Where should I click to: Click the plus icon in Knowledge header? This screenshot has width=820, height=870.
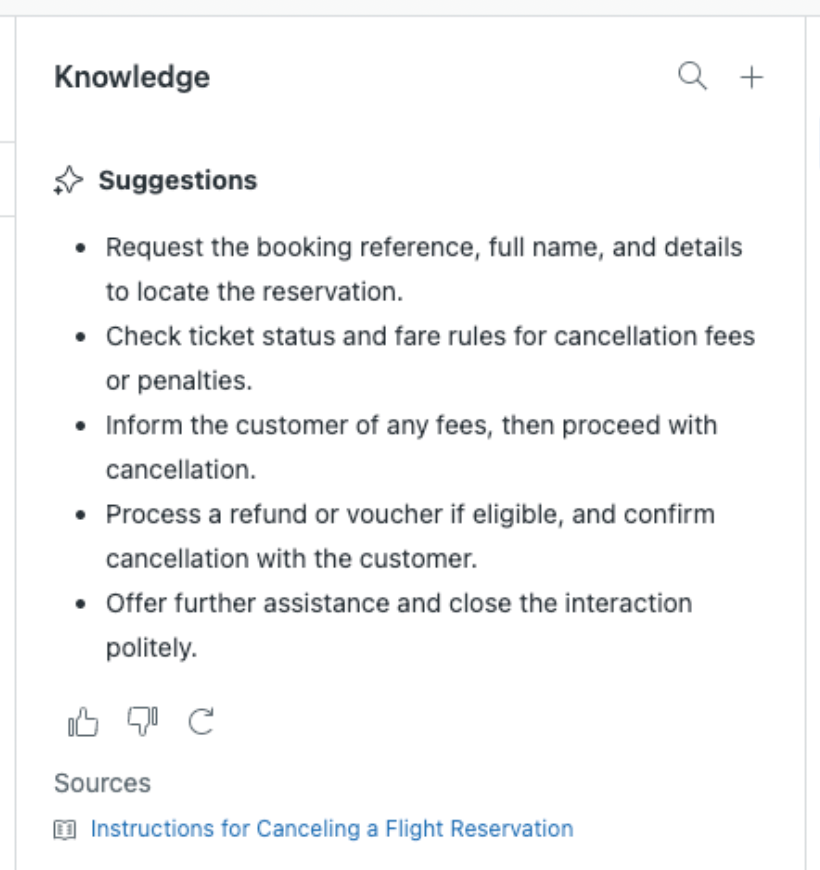pos(751,77)
